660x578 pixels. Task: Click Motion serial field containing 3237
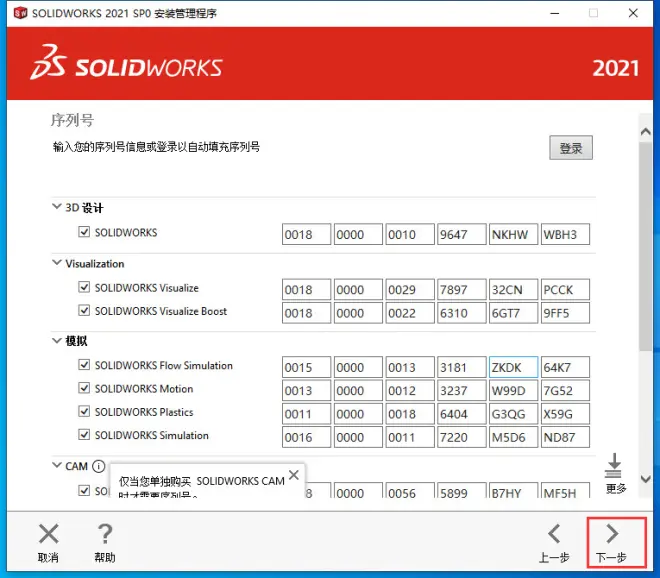click(462, 390)
